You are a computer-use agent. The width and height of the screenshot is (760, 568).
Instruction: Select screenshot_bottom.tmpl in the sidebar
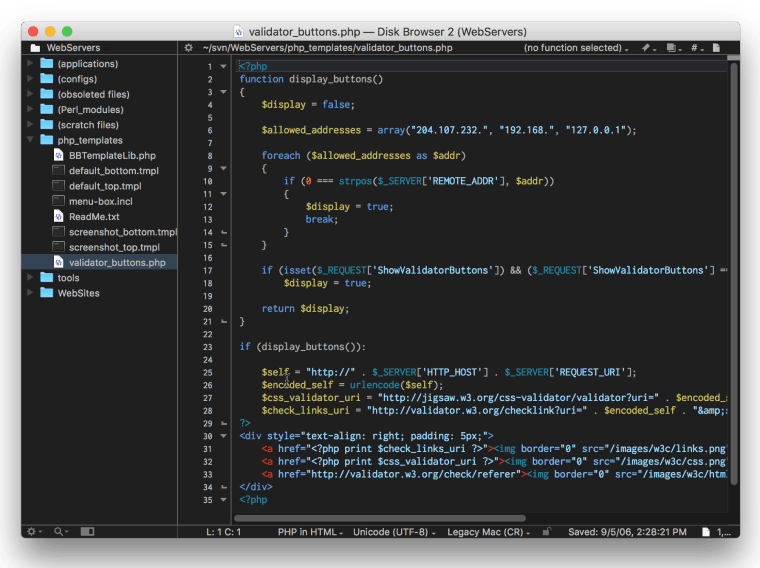click(x=99, y=232)
